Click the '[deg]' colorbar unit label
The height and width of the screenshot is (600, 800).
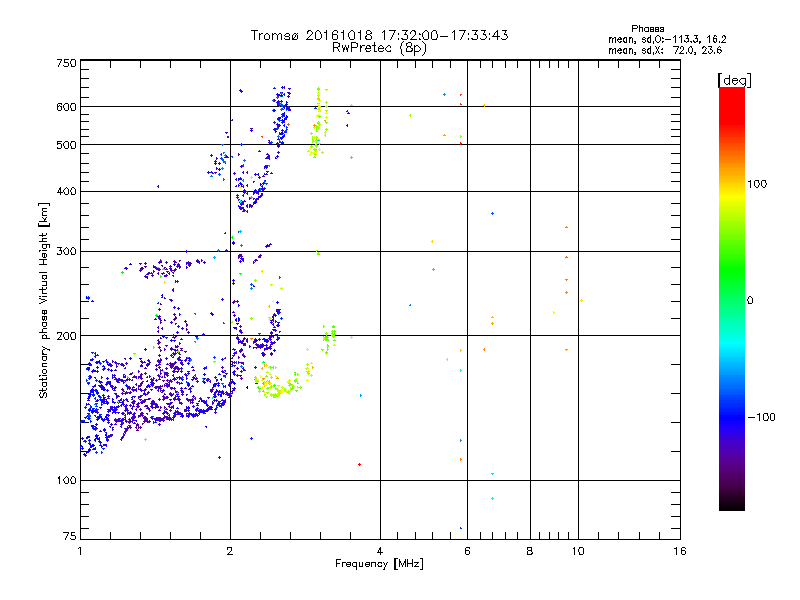pyautogui.click(x=734, y=80)
